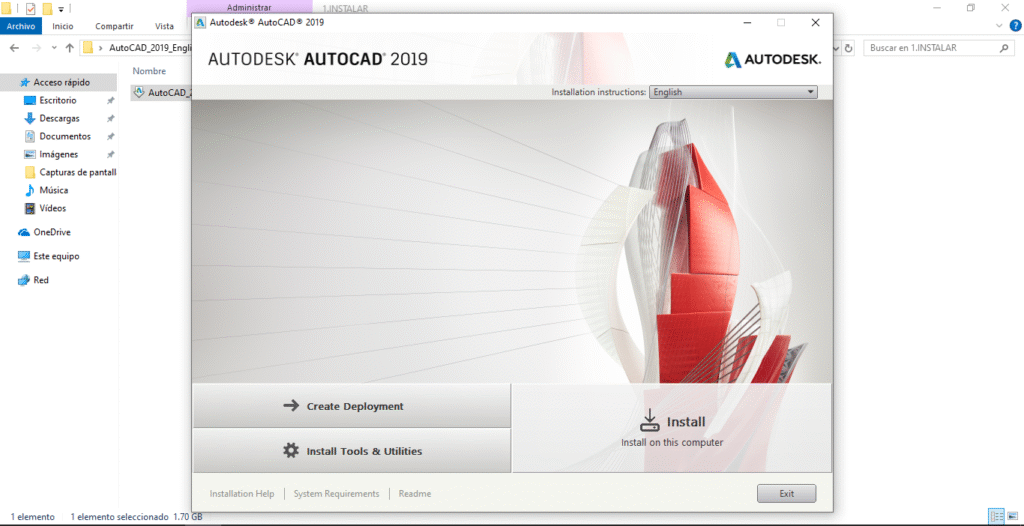Refresh the Explorer folder view
The image size is (1024, 526).
pos(848,48)
